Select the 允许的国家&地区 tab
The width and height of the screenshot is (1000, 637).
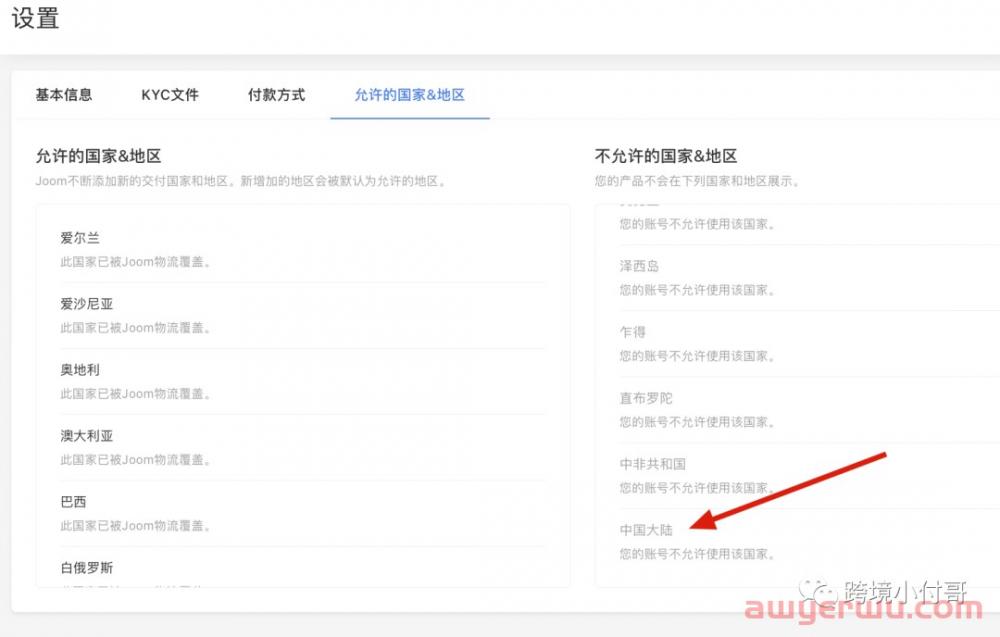tap(409, 95)
